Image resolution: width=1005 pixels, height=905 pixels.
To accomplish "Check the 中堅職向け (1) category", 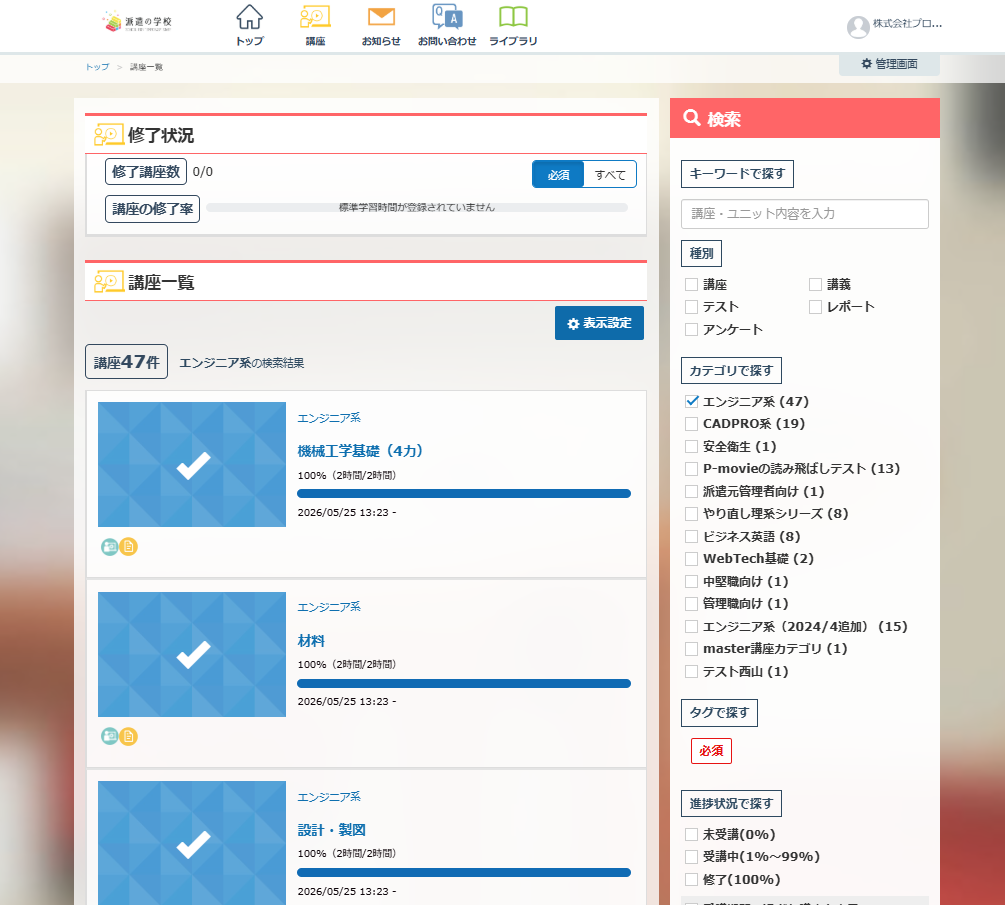I will (x=691, y=581).
